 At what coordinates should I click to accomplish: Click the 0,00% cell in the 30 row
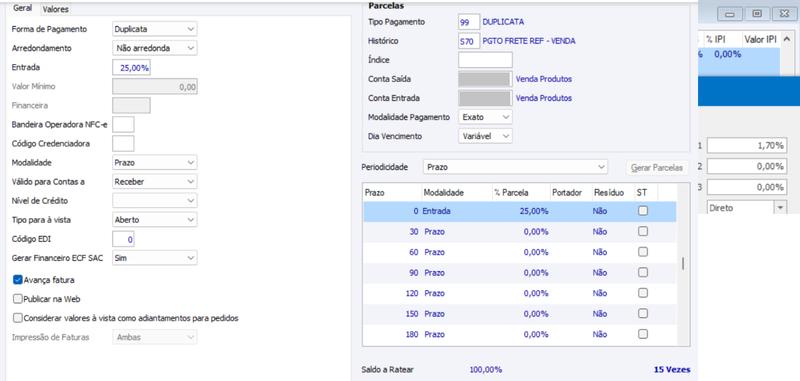[x=521, y=232]
